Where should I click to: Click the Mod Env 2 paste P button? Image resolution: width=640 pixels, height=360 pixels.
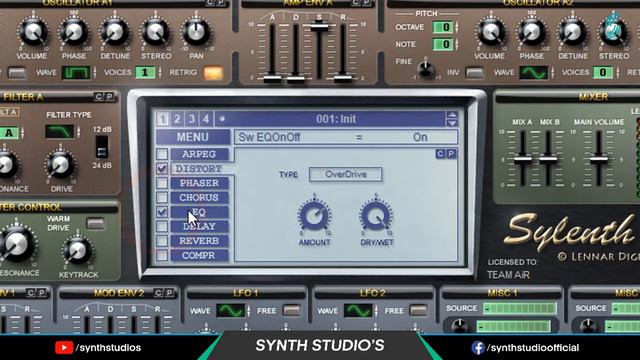169,293
